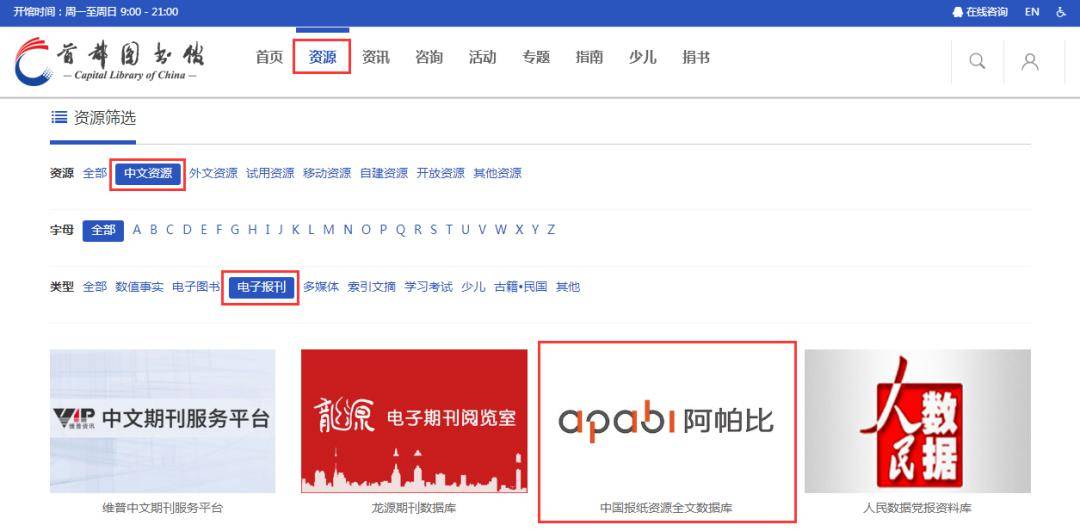Click the Capital Library of China logo
1080x531 pixels.
tap(110, 60)
